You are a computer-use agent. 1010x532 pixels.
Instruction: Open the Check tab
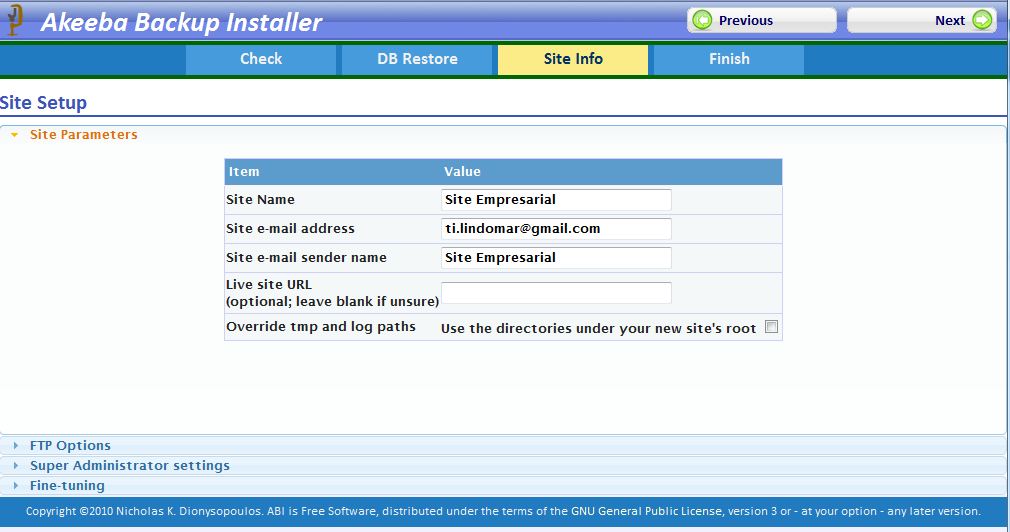(261, 59)
